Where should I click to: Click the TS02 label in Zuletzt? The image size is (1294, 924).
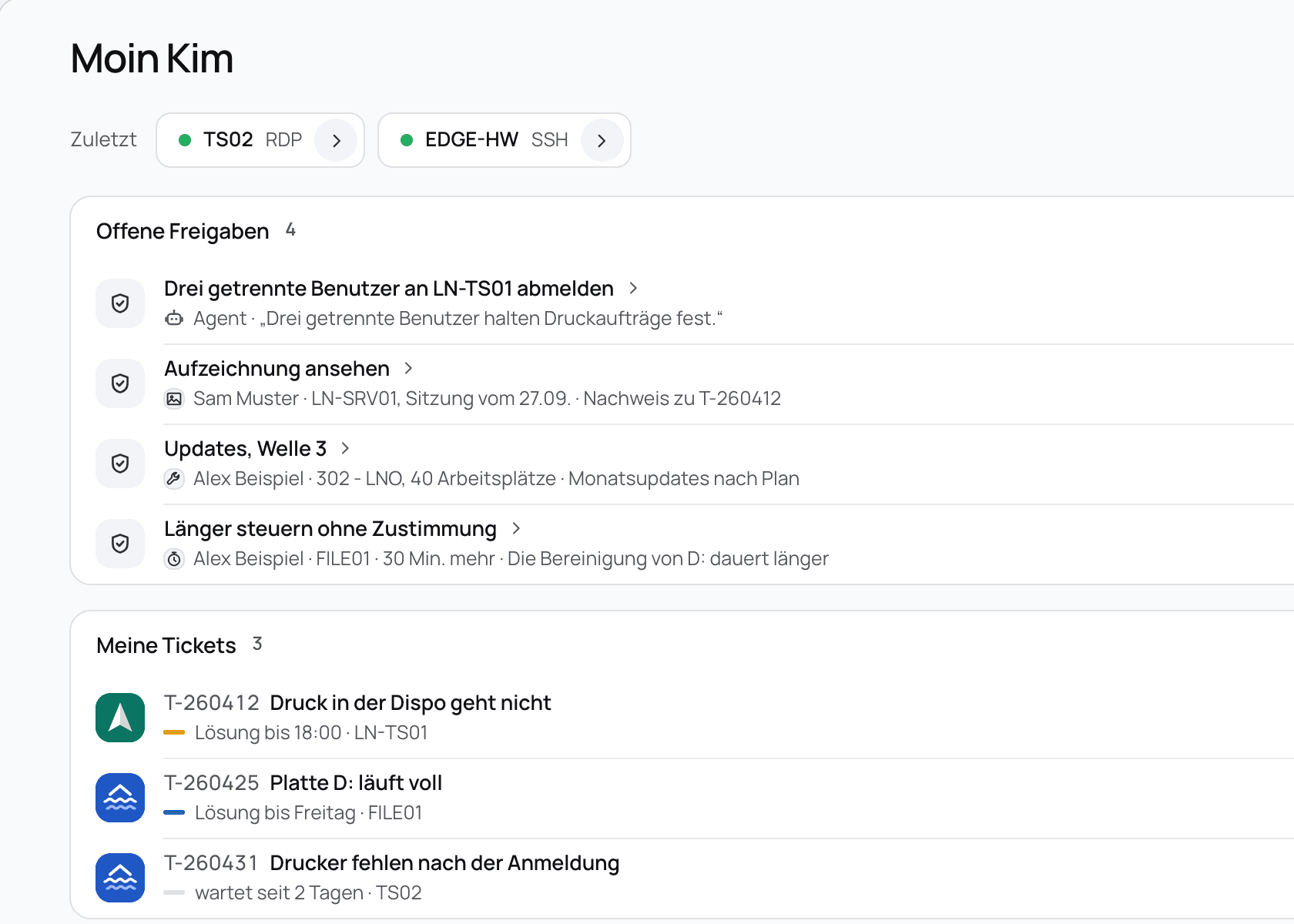(x=228, y=139)
